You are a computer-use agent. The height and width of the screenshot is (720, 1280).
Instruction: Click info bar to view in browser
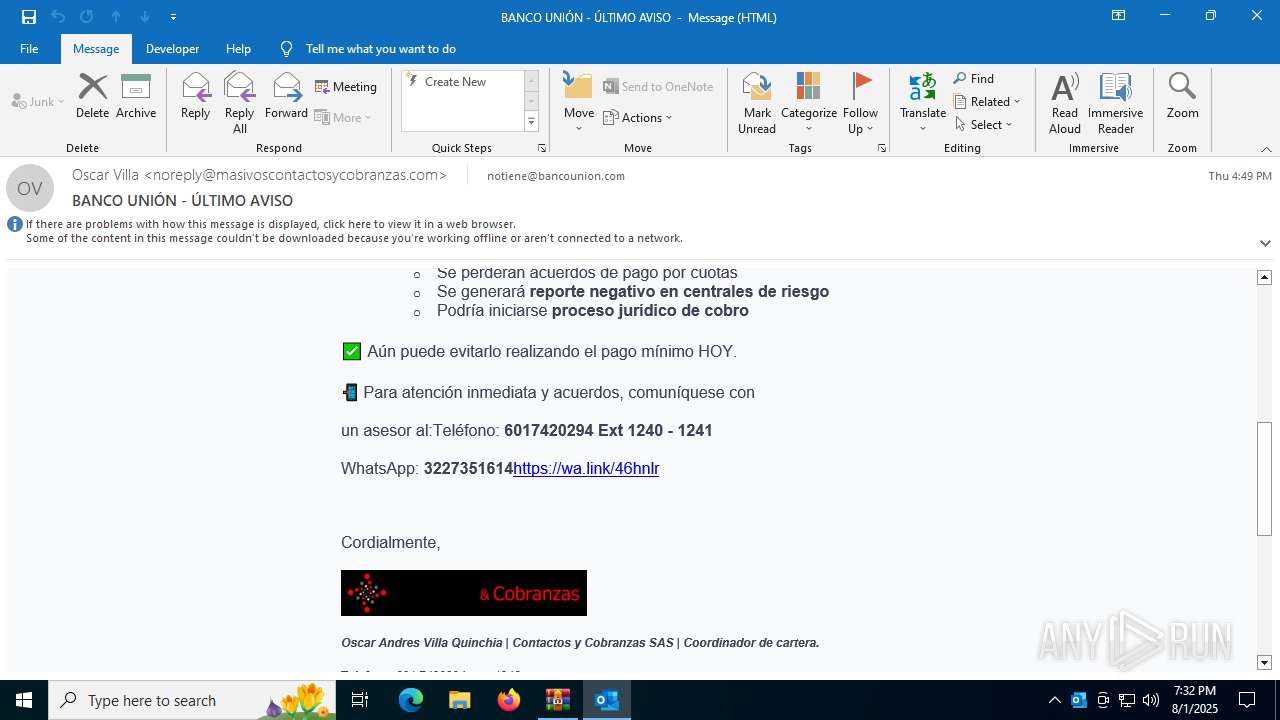pyautogui.click(x=354, y=231)
